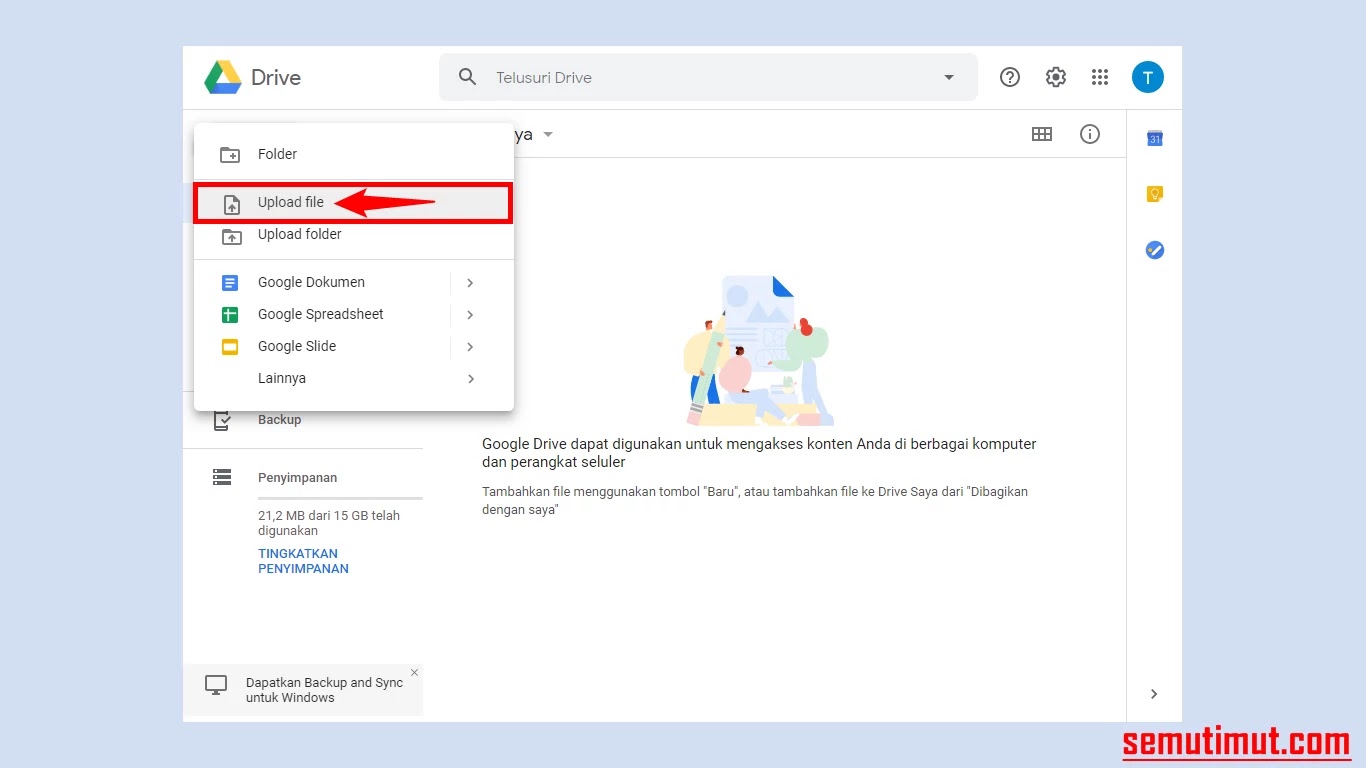Click the yellow Google Slides icon

tap(230, 347)
